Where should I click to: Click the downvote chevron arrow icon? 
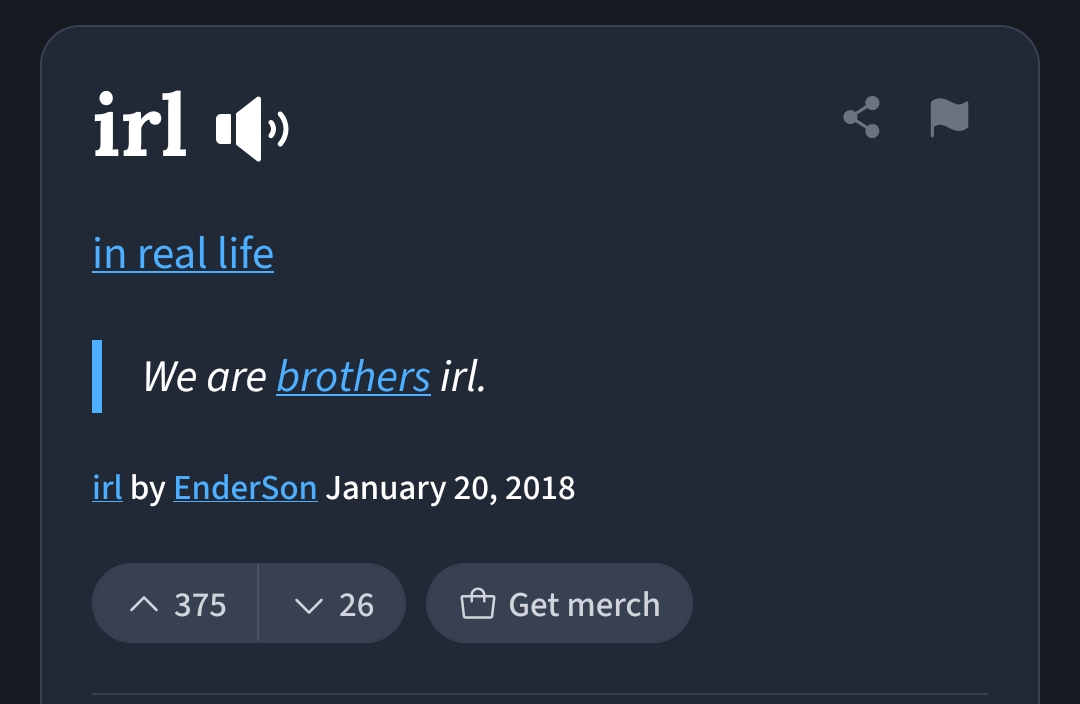coord(309,605)
